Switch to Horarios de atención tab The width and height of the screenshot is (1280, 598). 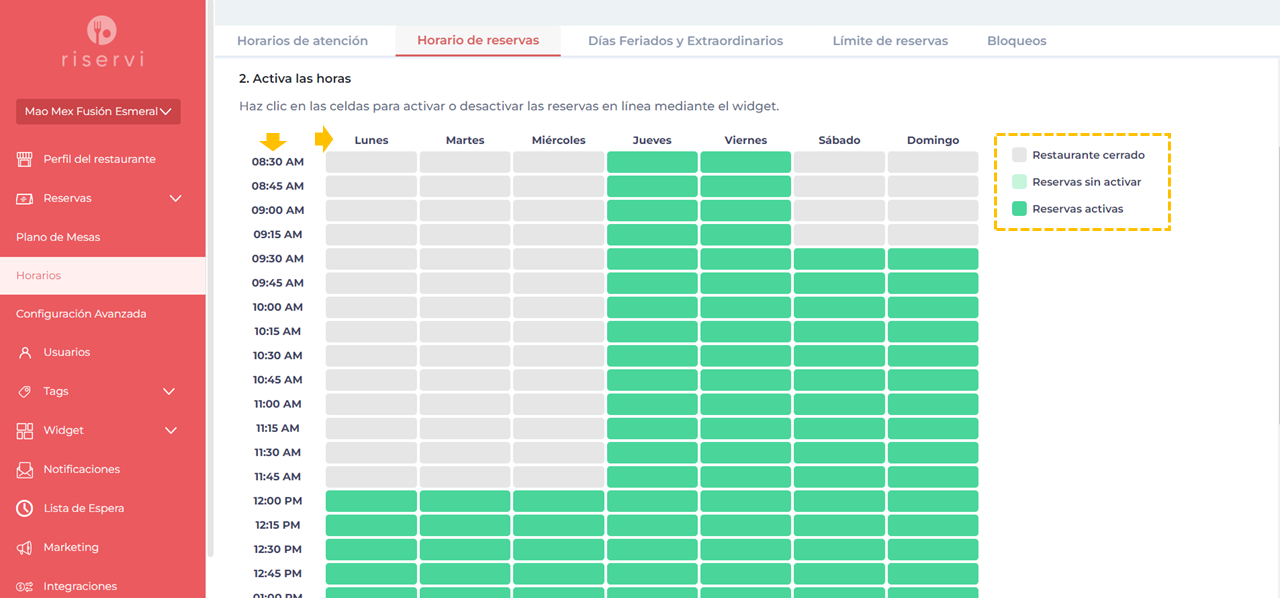pyautogui.click(x=302, y=41)
